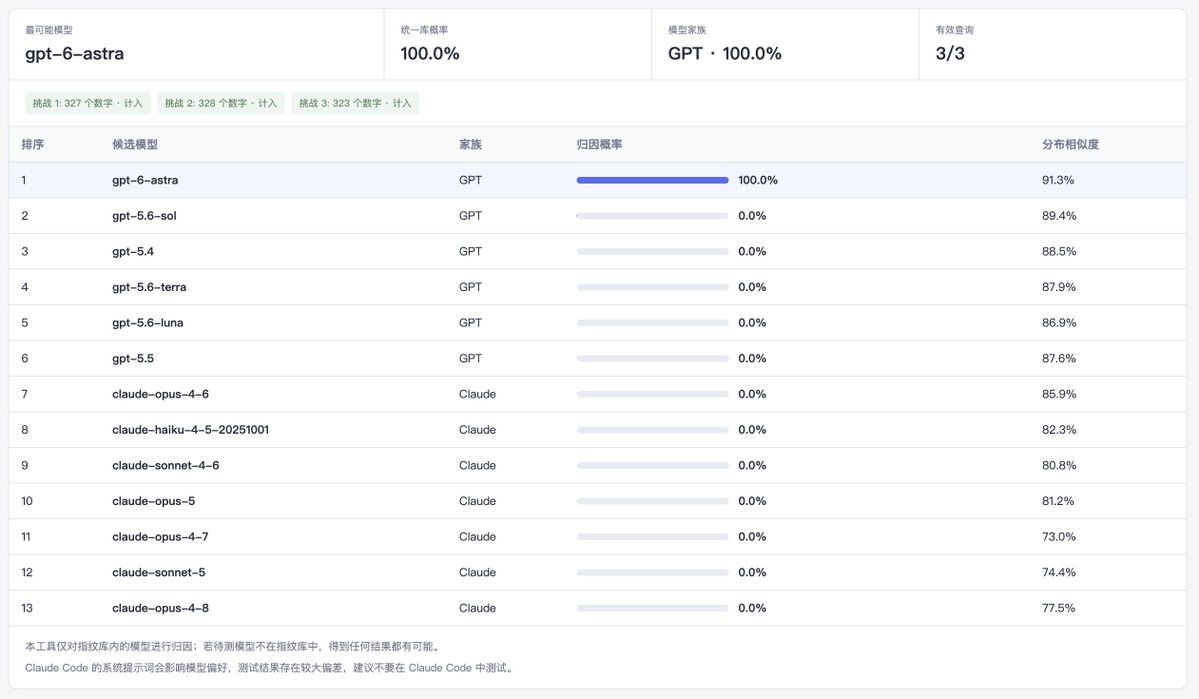The width and height of the screenshot is (1199, 699).
Task: Select the claude-haiku-4-5-20251001 model name
Action: (190, 430)
